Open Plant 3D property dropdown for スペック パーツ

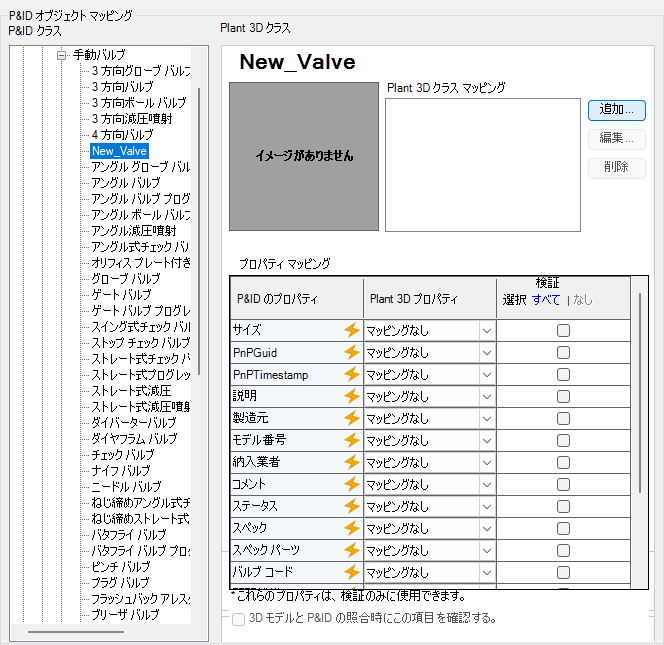(487, 551)
